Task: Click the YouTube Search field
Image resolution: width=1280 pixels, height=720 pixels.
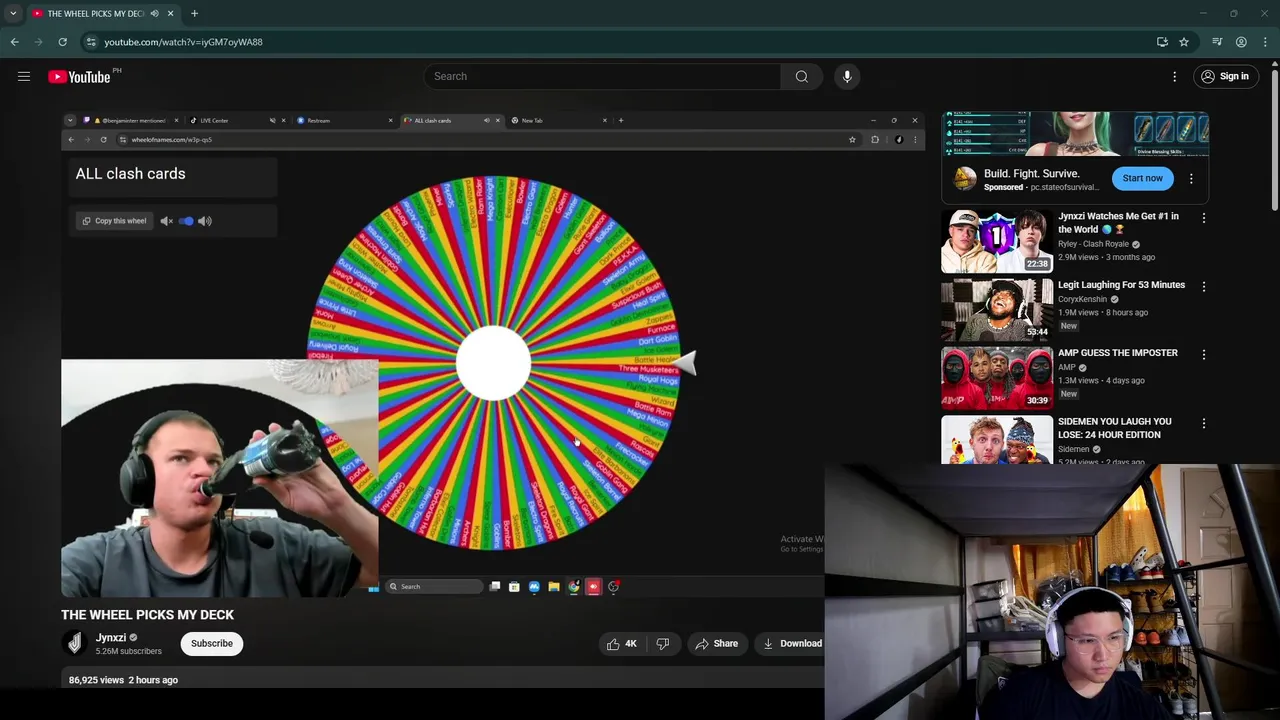Action: point(602,76)
